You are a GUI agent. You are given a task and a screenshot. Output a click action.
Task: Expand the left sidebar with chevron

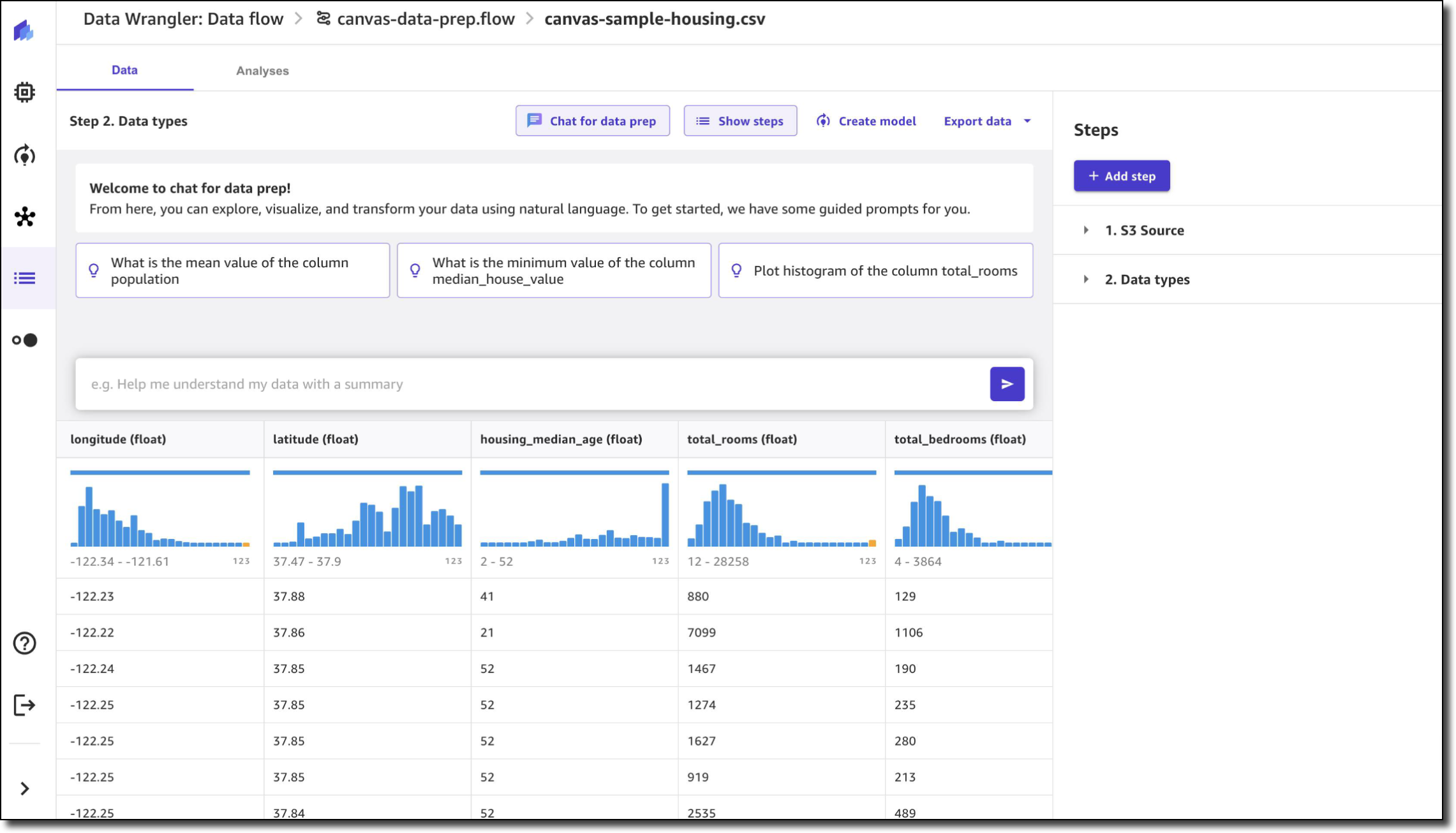coord(24,788)
